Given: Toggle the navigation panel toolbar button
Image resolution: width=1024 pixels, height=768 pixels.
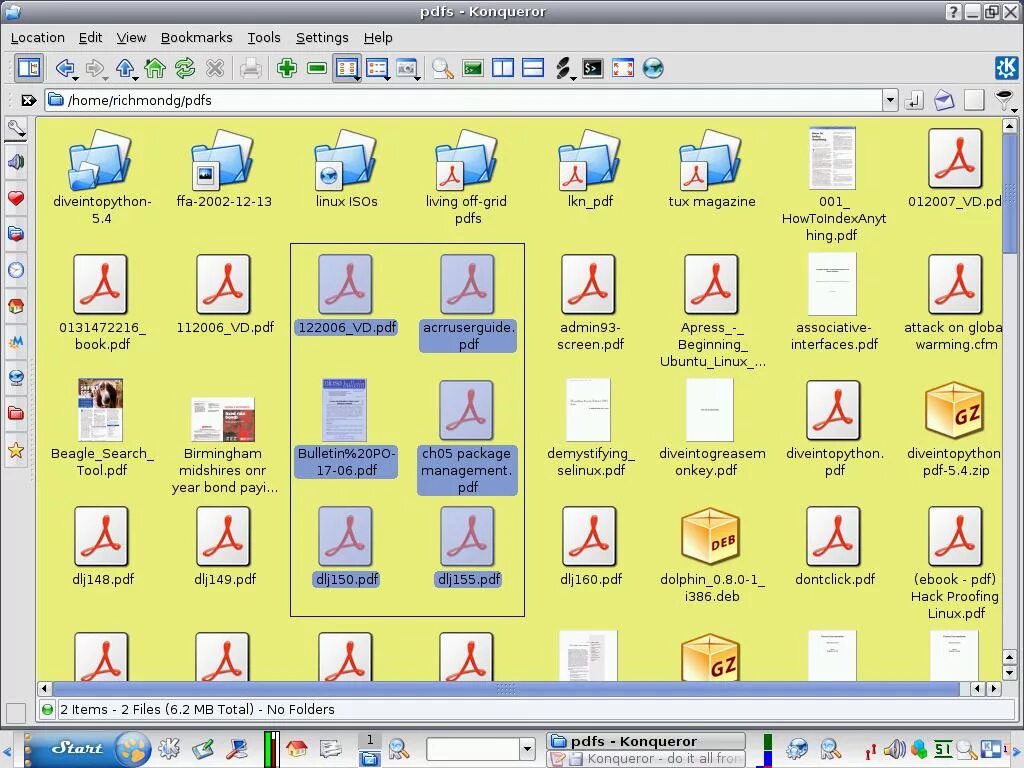Looking at the screenshot, I should (x=29, y=68).
